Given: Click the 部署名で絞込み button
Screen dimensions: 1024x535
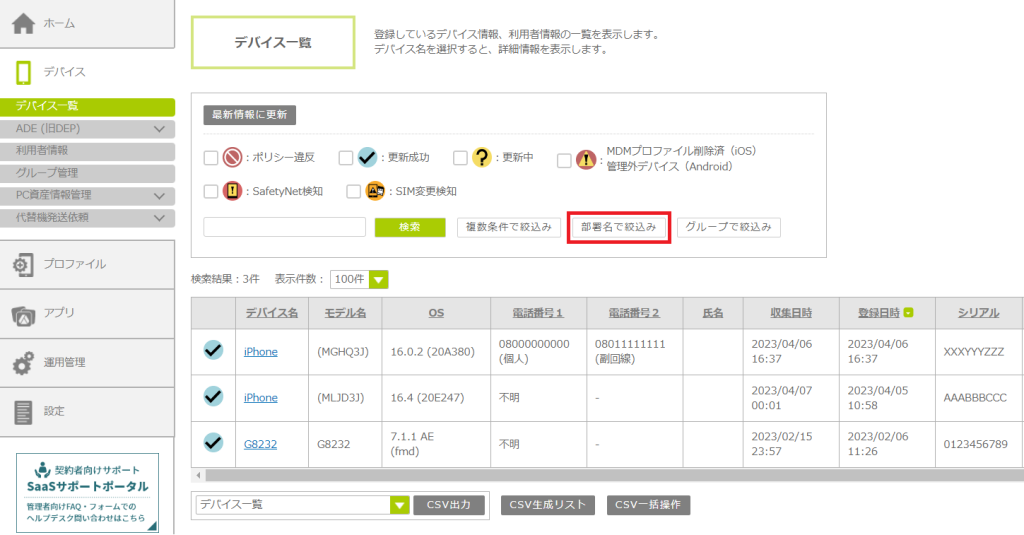Looking at the screenshot, I should (x=618, y=227).
